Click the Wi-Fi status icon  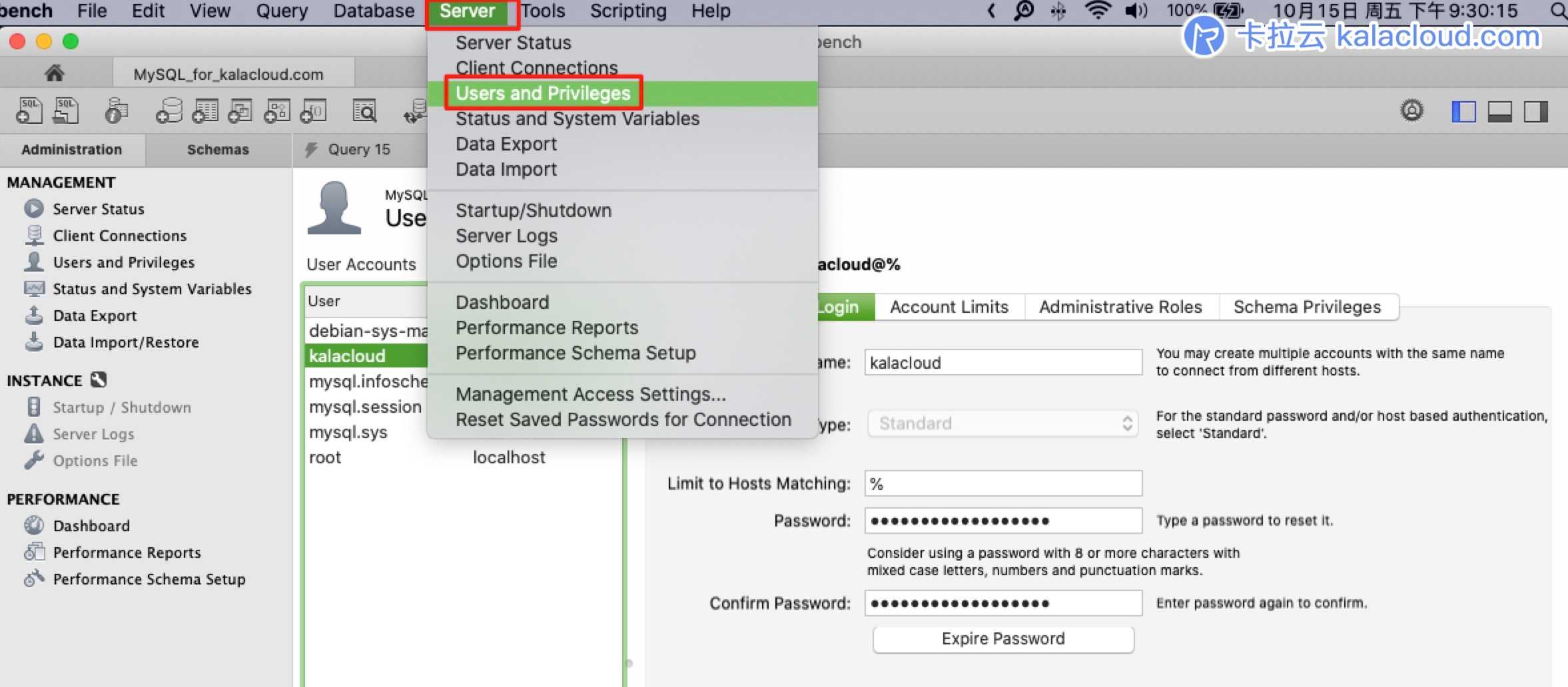1097,11
